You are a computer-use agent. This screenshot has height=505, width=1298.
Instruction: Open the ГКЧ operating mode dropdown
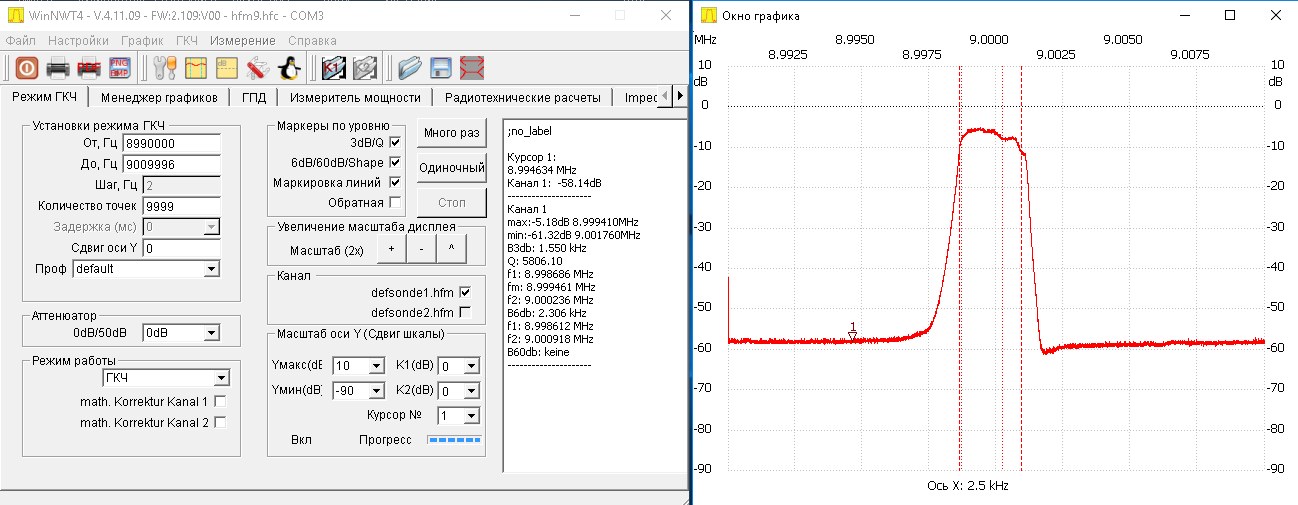pos(223,378)
